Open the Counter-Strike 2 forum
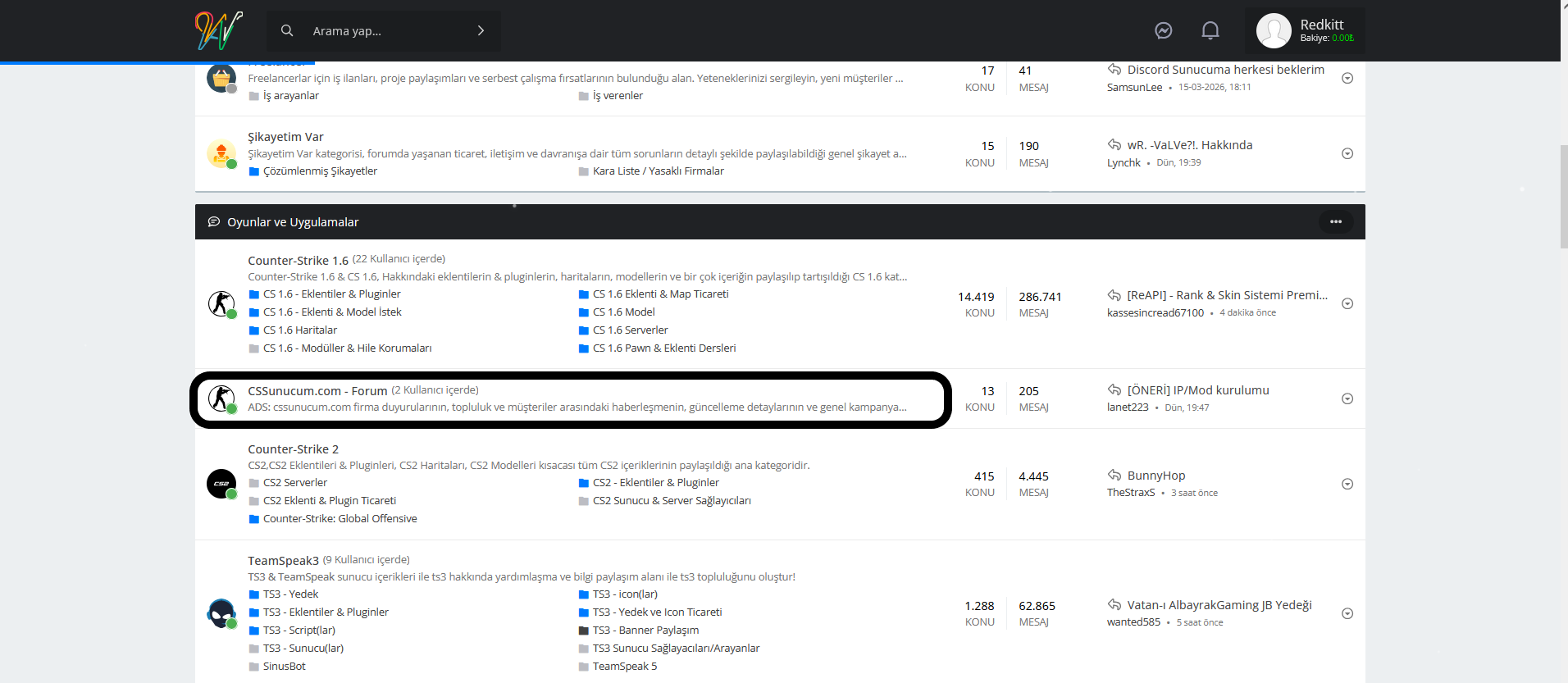Viewport: 1568px width, 683px height. [294, 449]
